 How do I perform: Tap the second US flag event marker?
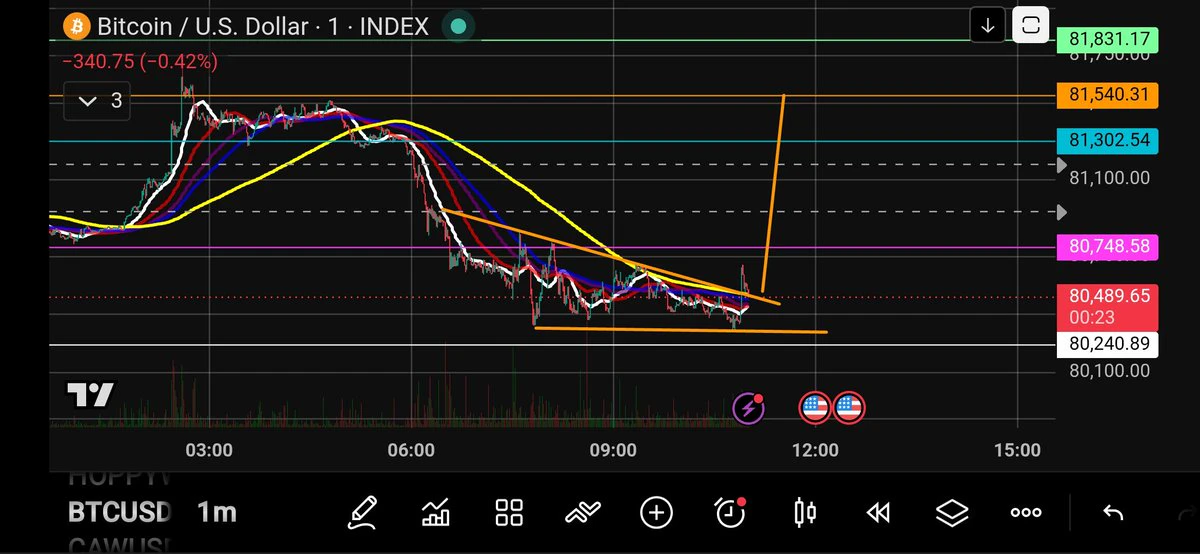849,407
